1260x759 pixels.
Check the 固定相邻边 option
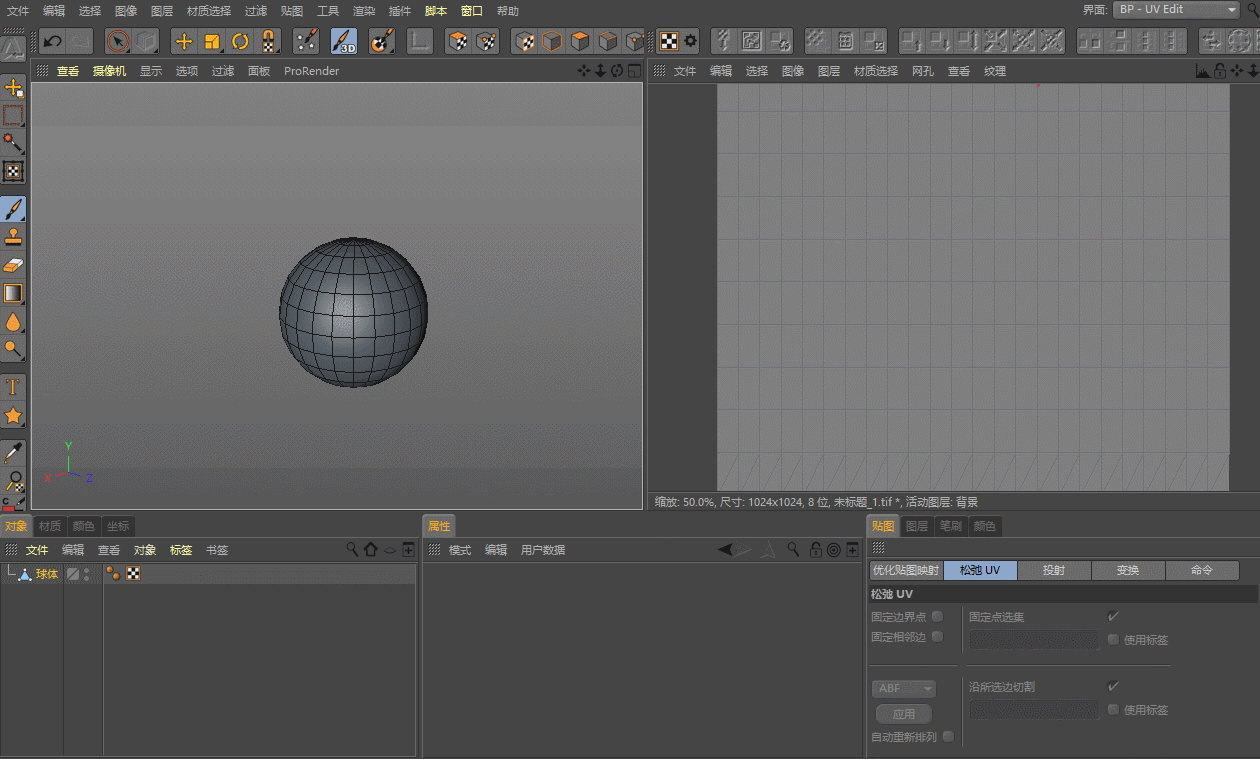click(x=937, y=637)
